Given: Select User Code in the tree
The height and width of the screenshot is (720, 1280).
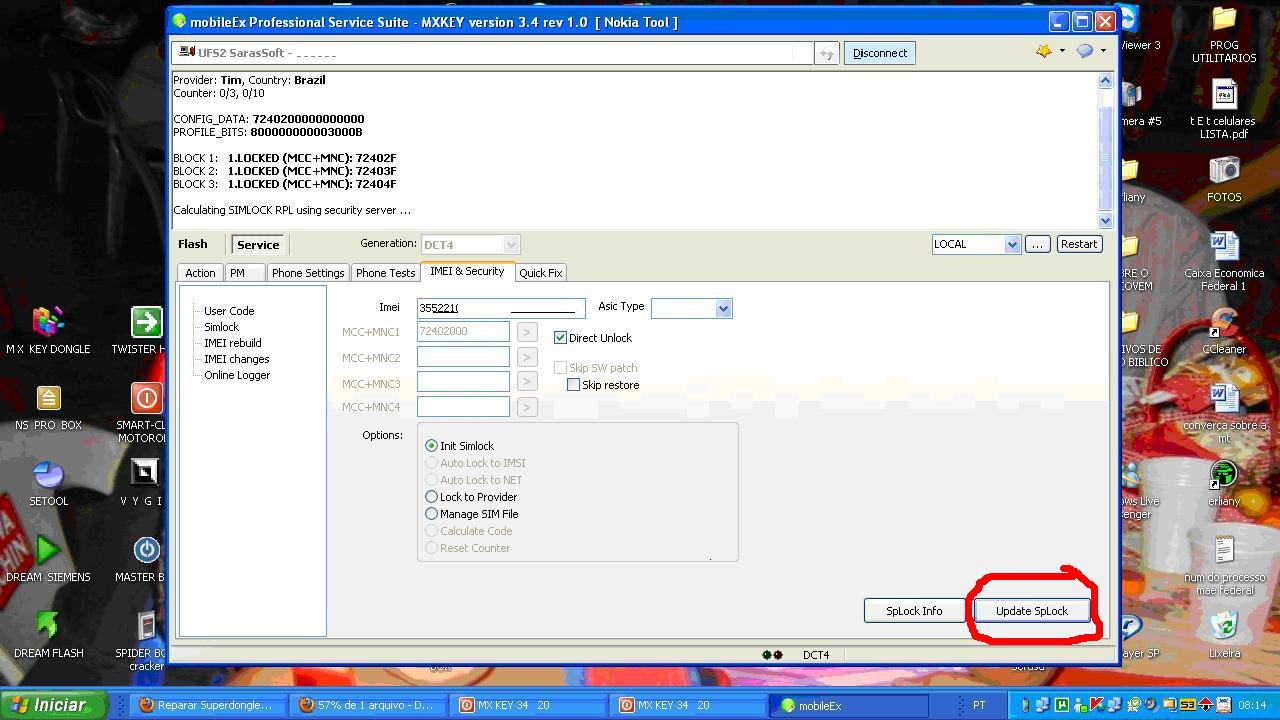Looking at the screenshot, I should tap(229, 311).
